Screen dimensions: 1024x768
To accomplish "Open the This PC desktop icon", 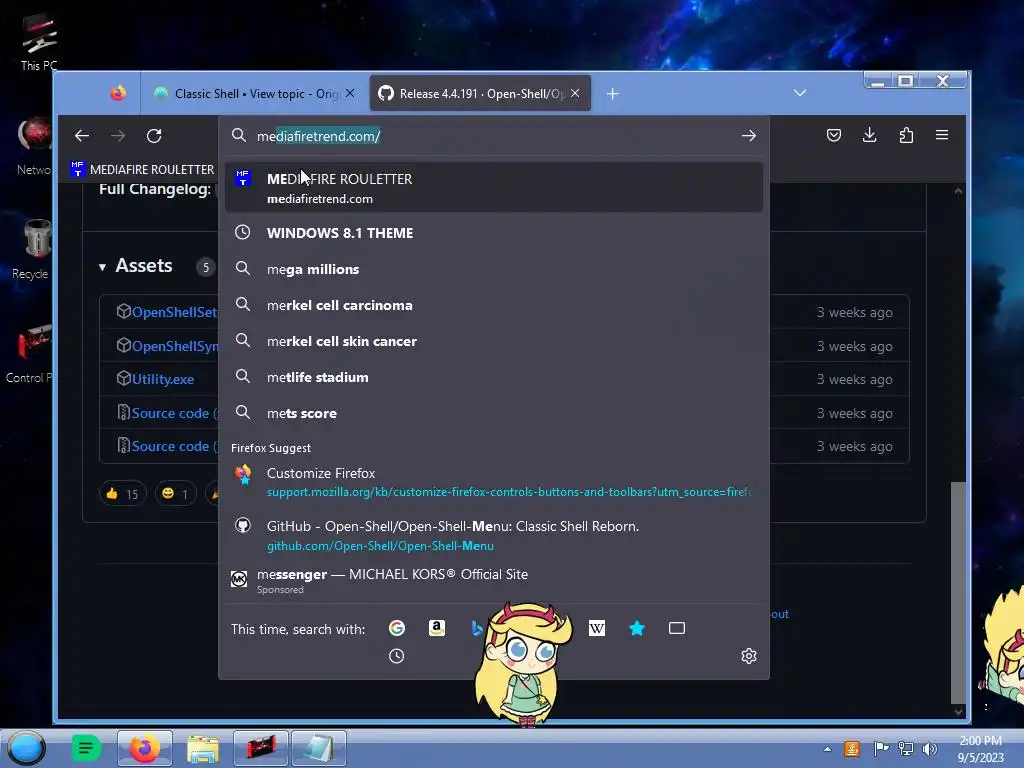I will click(39, 42).
